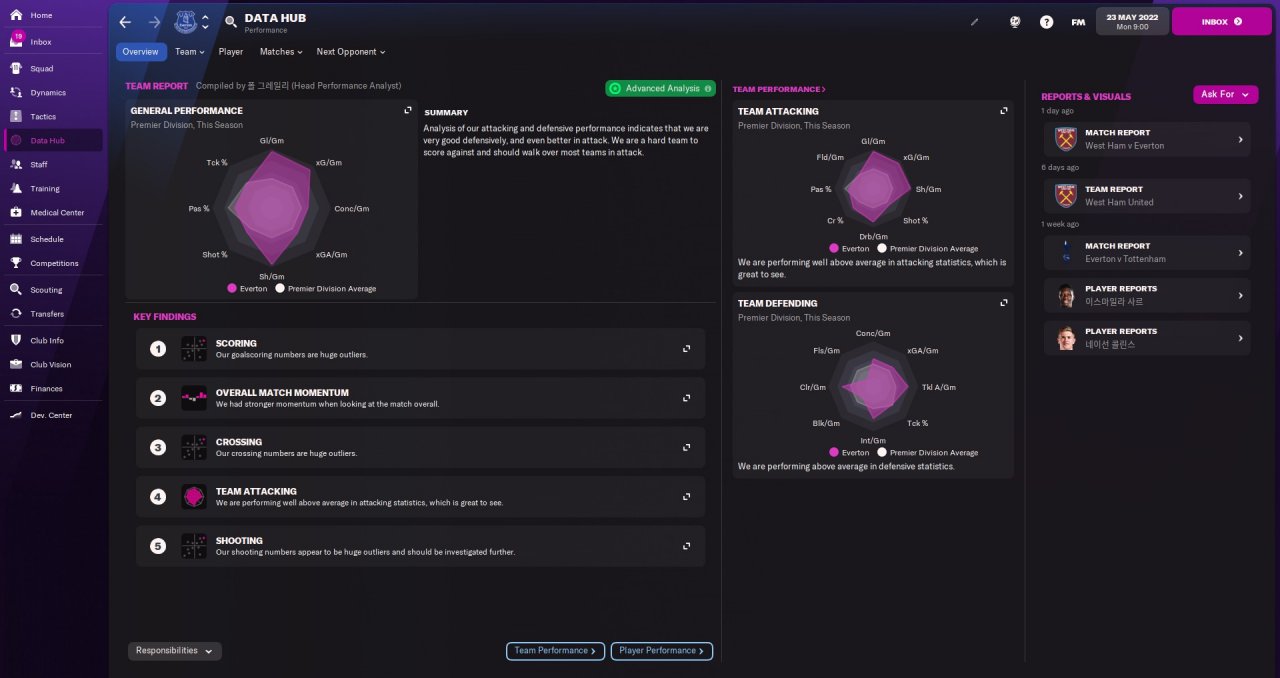
Task: Open West Ham v Everton match report
Action: coord(1147,139)
